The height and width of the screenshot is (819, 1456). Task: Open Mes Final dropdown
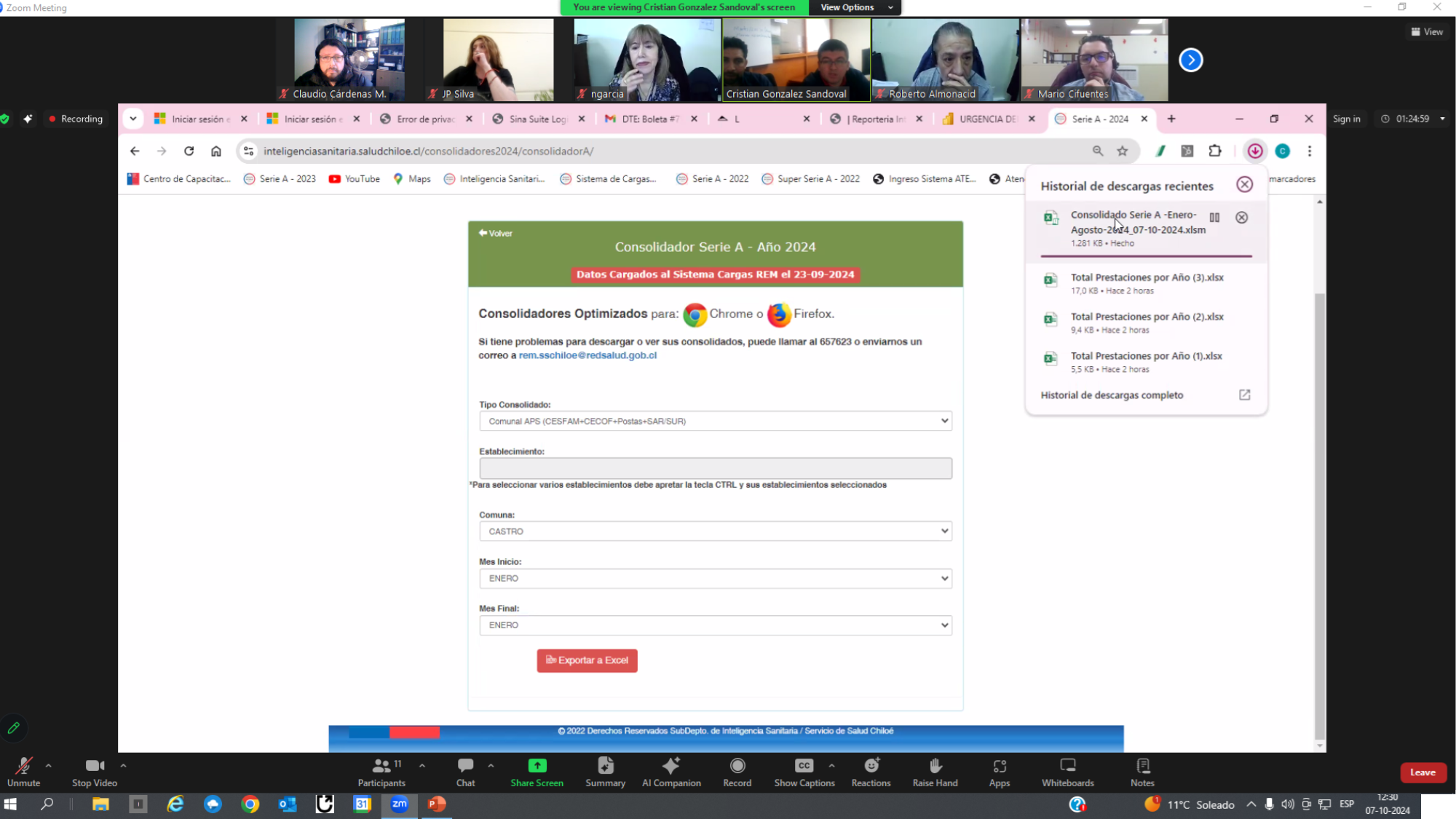(716, 625)
